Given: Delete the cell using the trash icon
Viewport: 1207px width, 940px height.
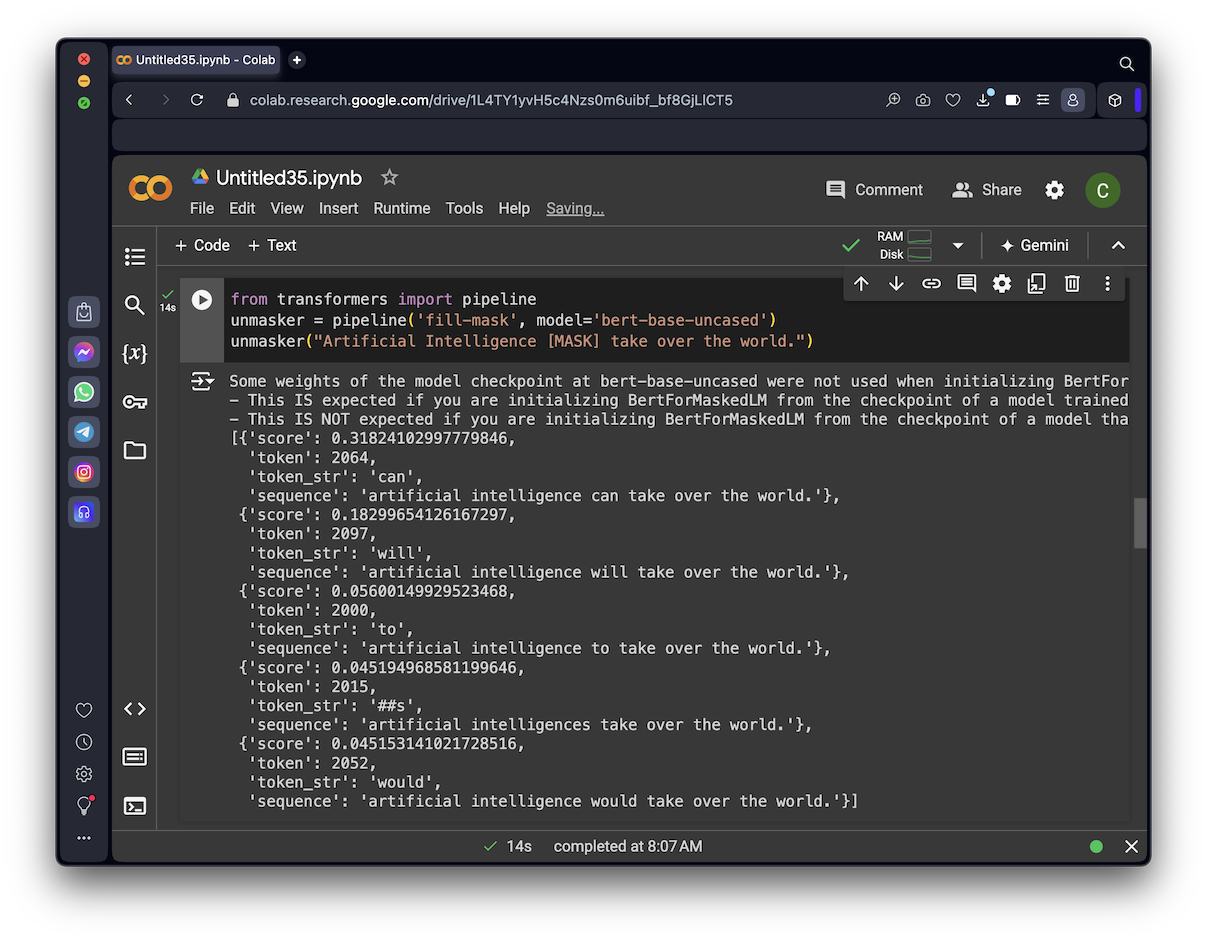Looking at the screenshot, I should click(1072, 284).
